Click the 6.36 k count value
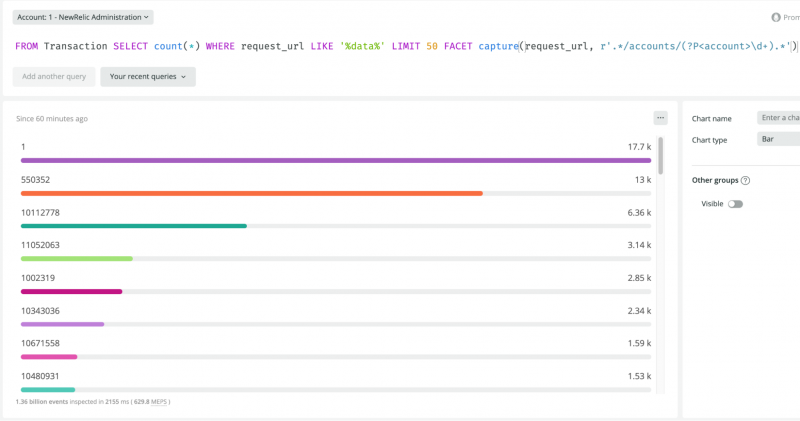The image size is (800, 421). [639, 212]
